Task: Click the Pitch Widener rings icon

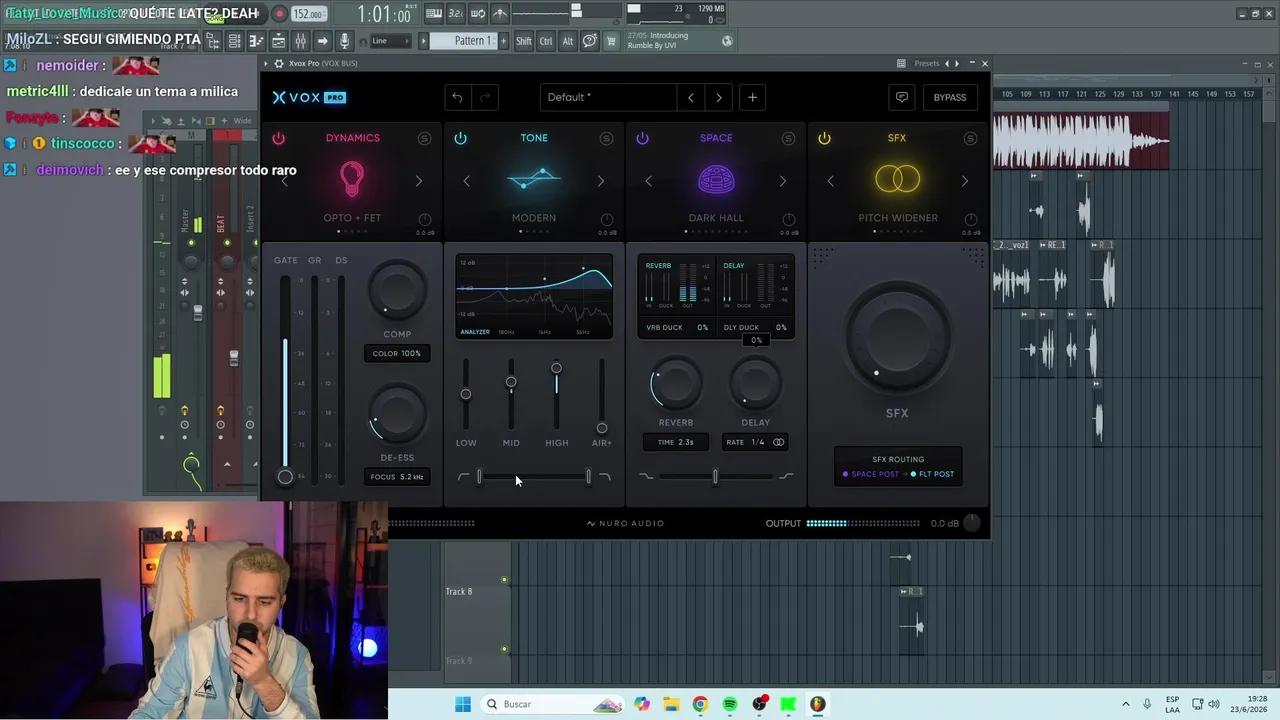Action: tap(897, 180)
